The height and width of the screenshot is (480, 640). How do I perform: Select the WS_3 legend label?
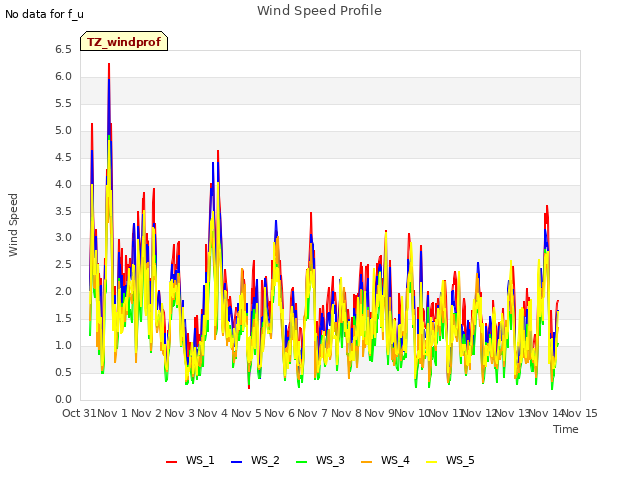330,460
